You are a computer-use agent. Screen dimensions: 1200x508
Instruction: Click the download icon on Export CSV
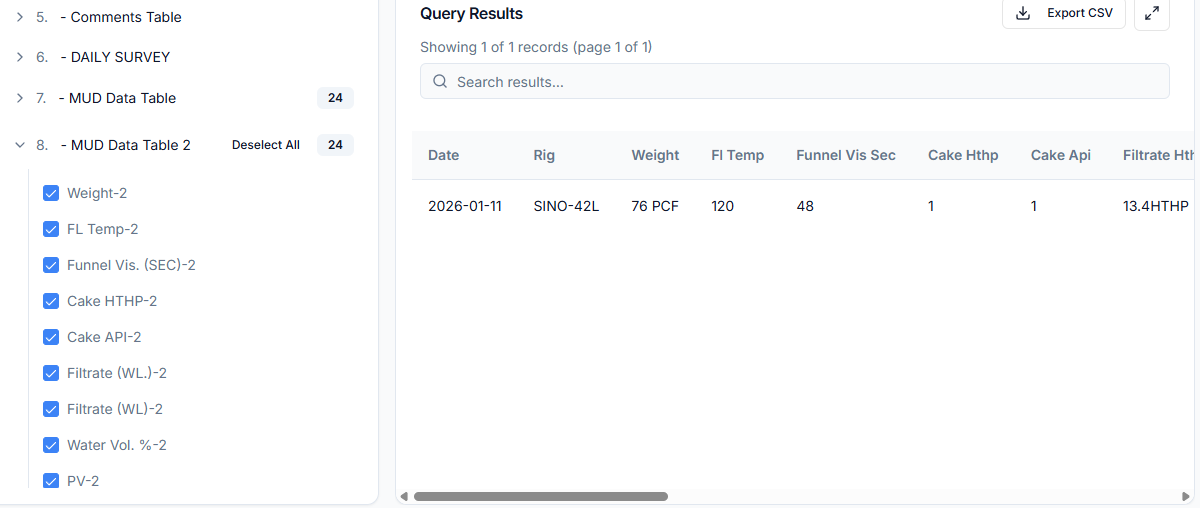[x=1023, y=13]
